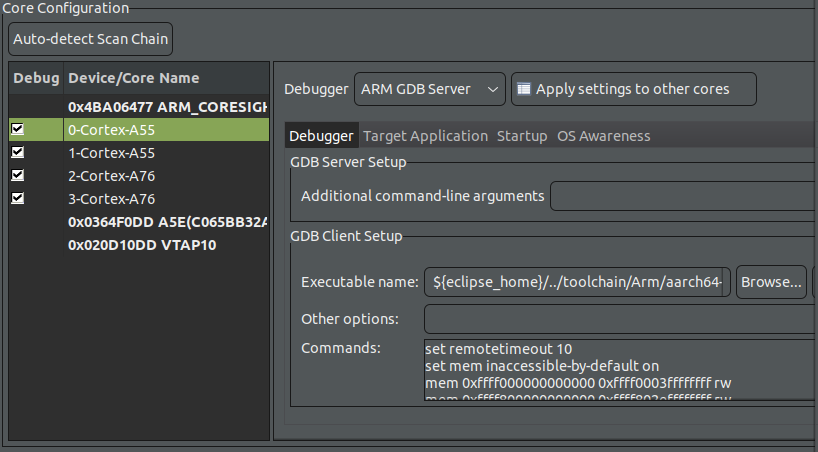This screenshot has width=818, height=452.
Task: Select the 0x4BA06477 ARM_CORESIGHT device row
Action: (167, 106)
